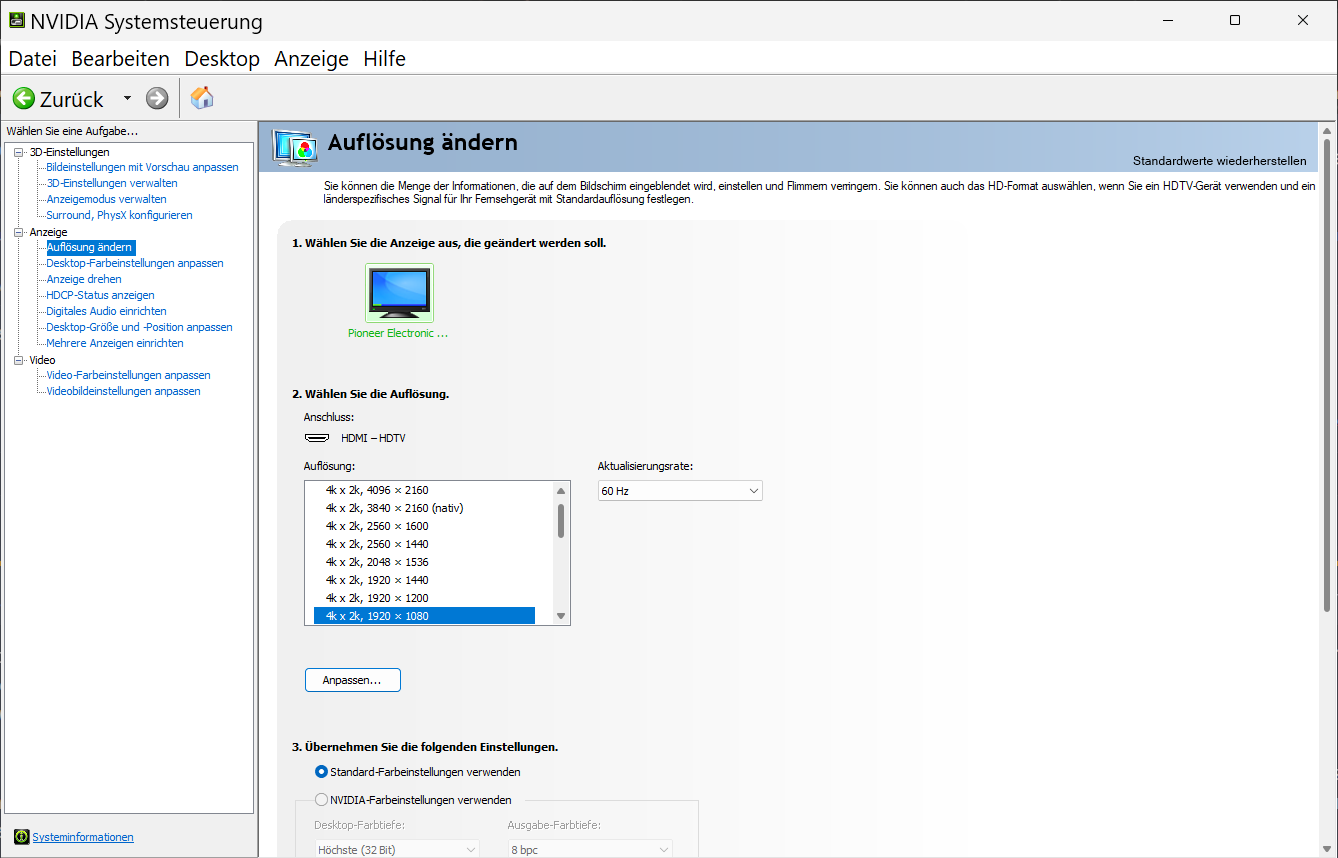Click the green Zurück back arrow icon
This screenshot has height=858, width=1338.
tap(23, 98)
